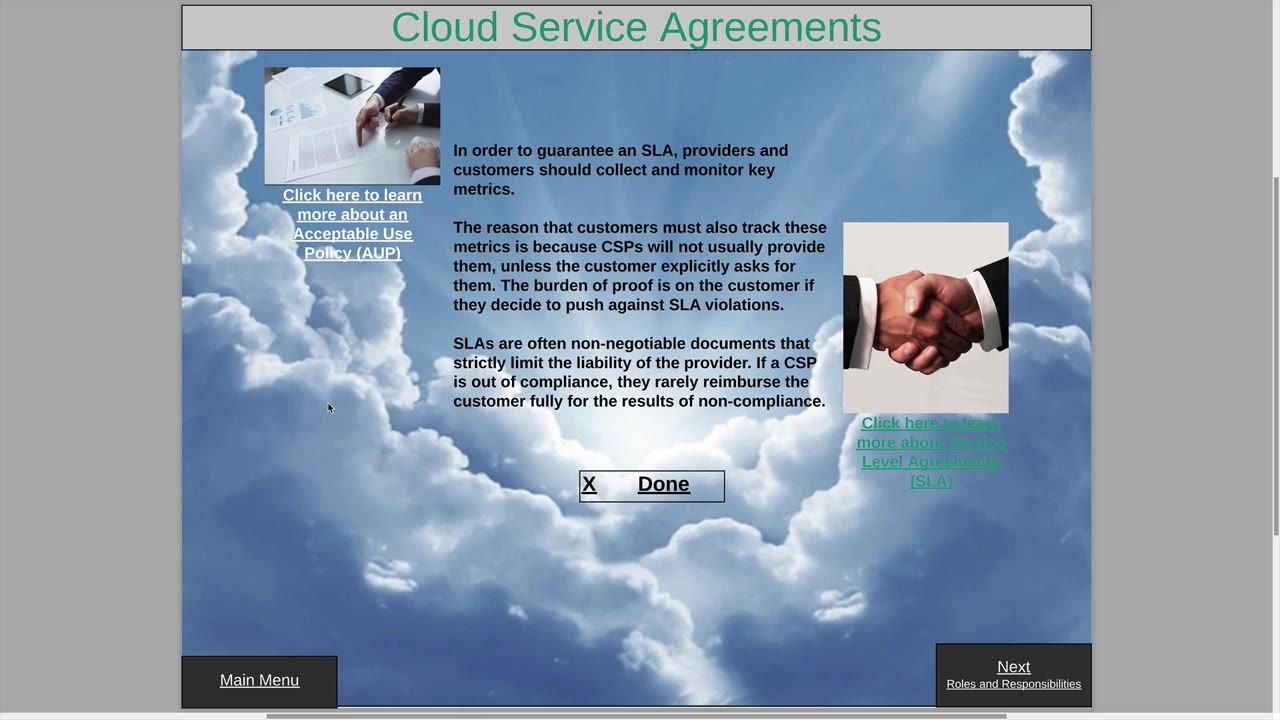Click the 'Cloud Service Agreements' heading
This screenshot has height=720, width=1280.
(636, 27)
